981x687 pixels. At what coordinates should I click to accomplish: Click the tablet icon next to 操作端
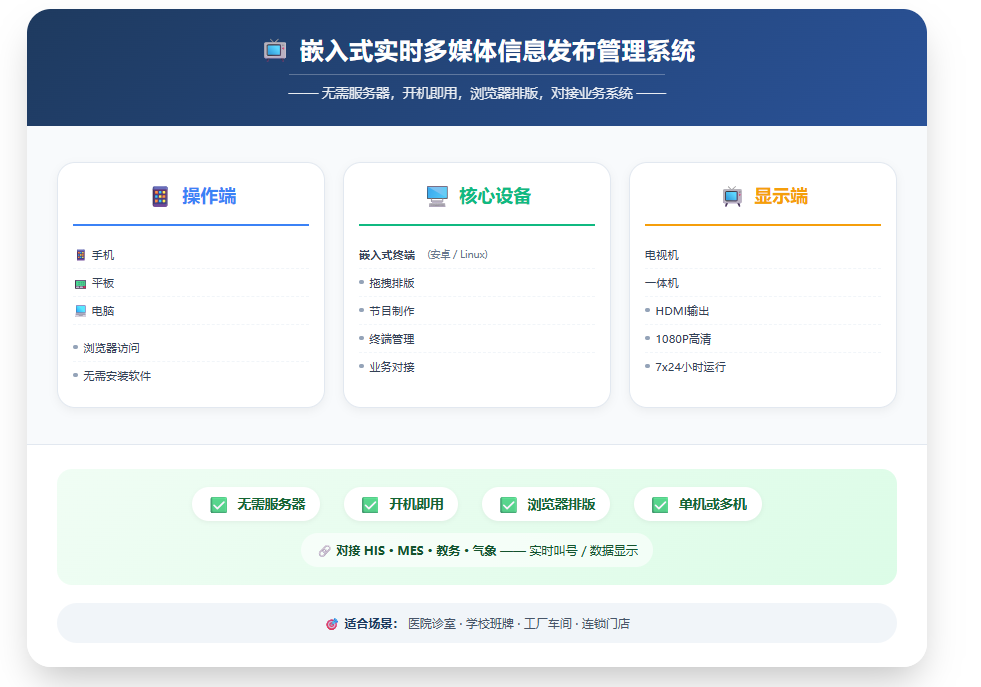(x=160, y=196)
